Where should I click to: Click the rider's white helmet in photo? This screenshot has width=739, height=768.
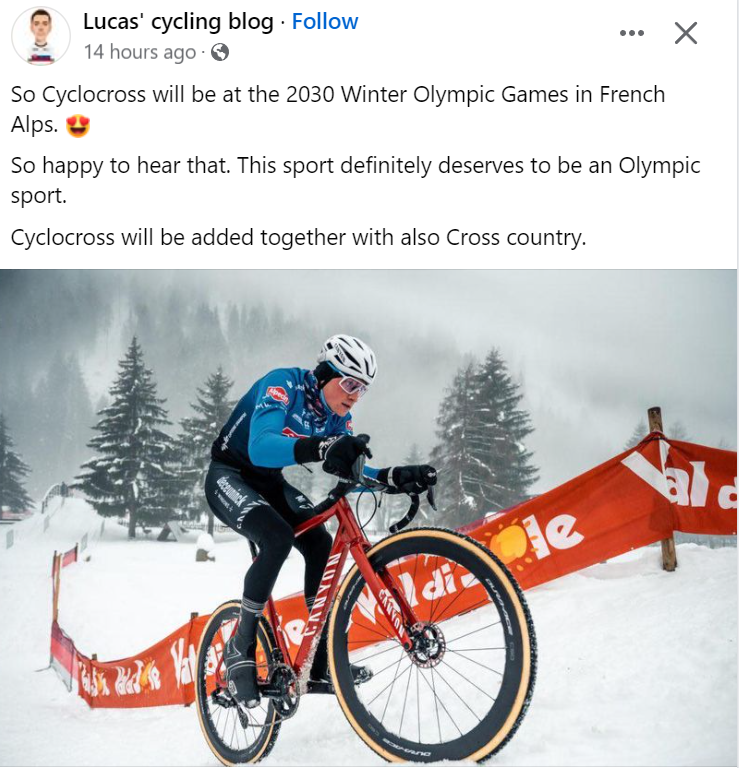(x=347, y=358)
